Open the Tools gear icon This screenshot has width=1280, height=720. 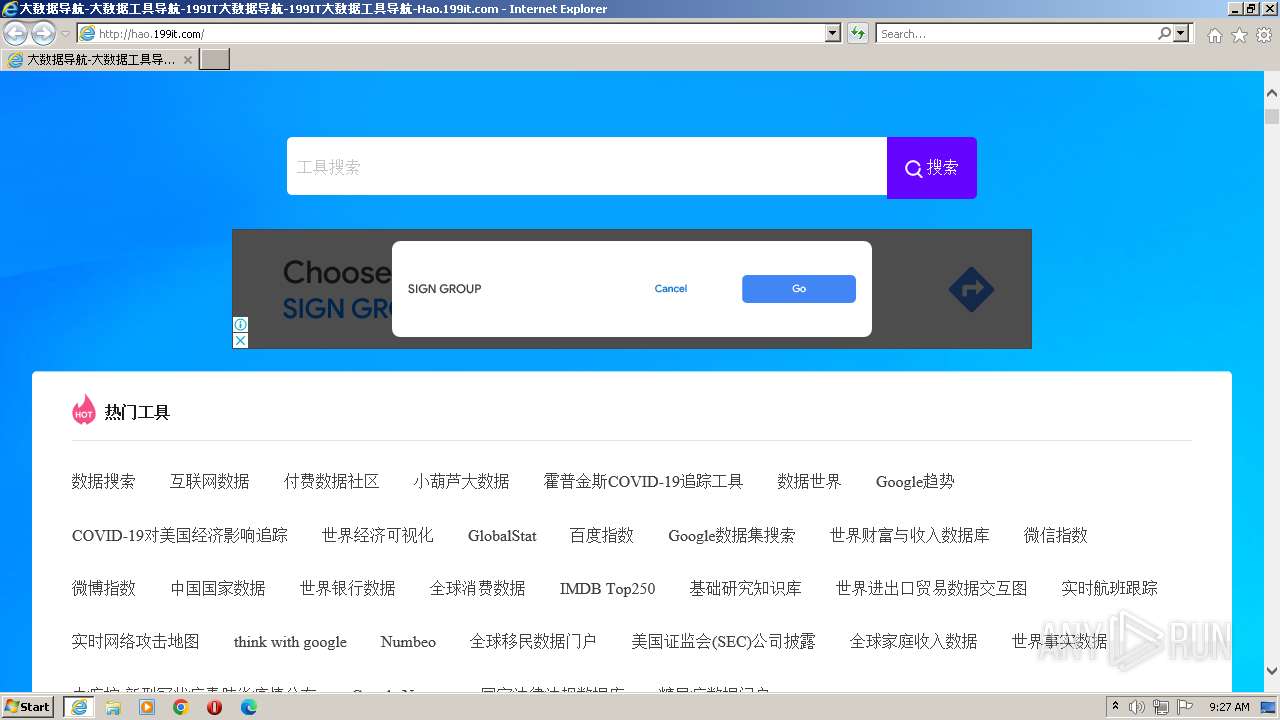[1264, 35]
